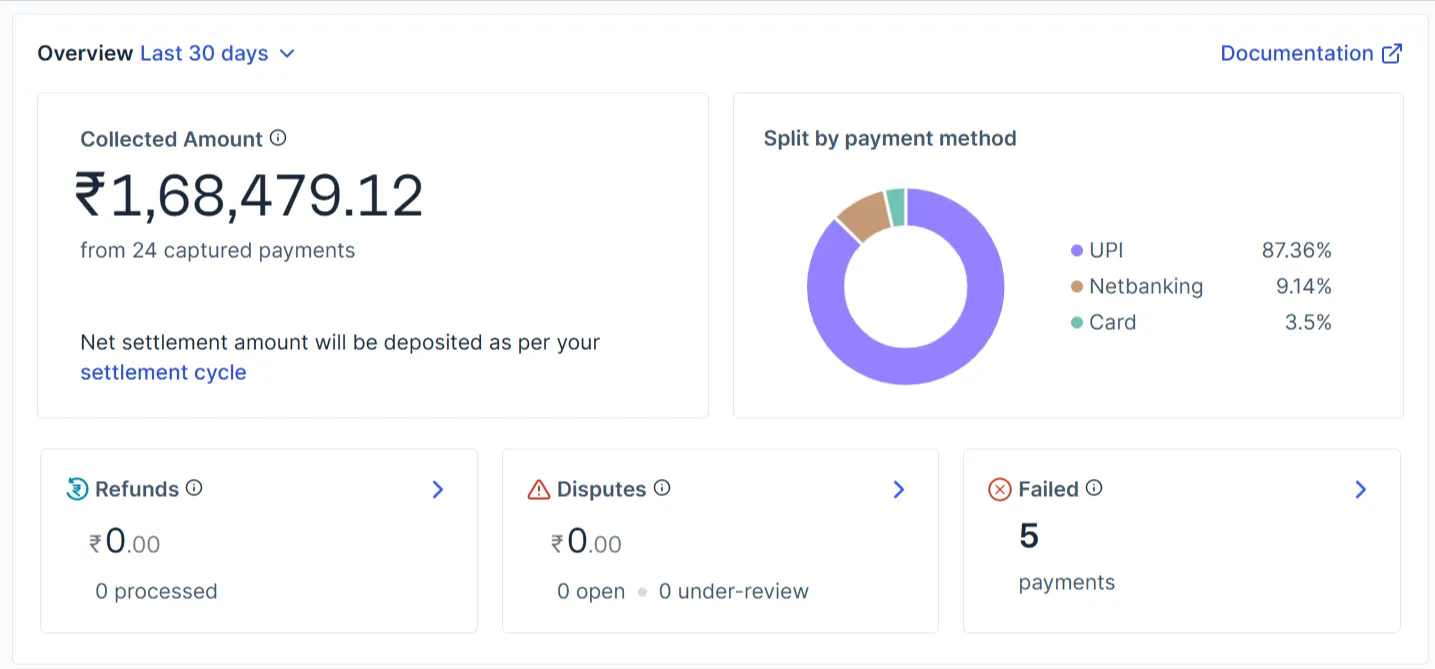The height and width of the screenshot is (669, 1435).
Task: Click the Disputes warning triangle icon
Action: click(x=539, y=489)
